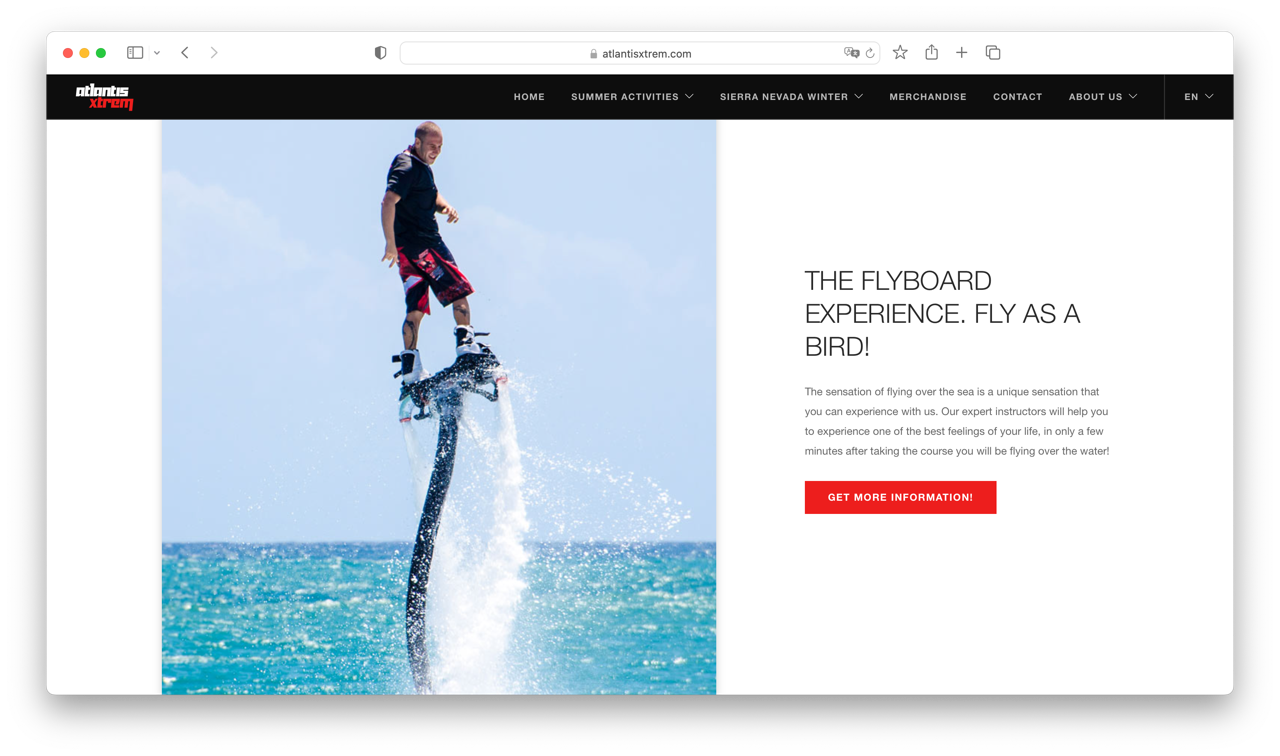This screenshot has height=756, width=1280.
Task: Click the padlock icon in address bar
Action: 594,54
